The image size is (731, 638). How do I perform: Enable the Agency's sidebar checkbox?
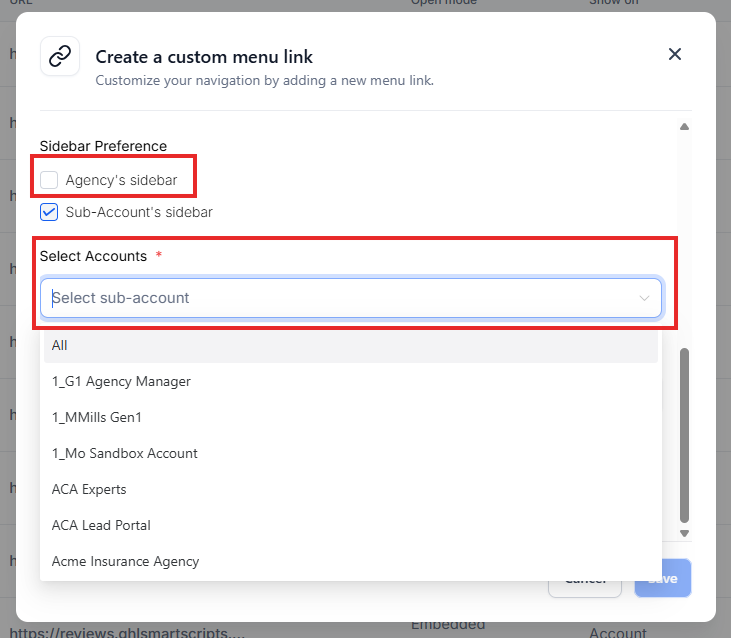point(49,180)
